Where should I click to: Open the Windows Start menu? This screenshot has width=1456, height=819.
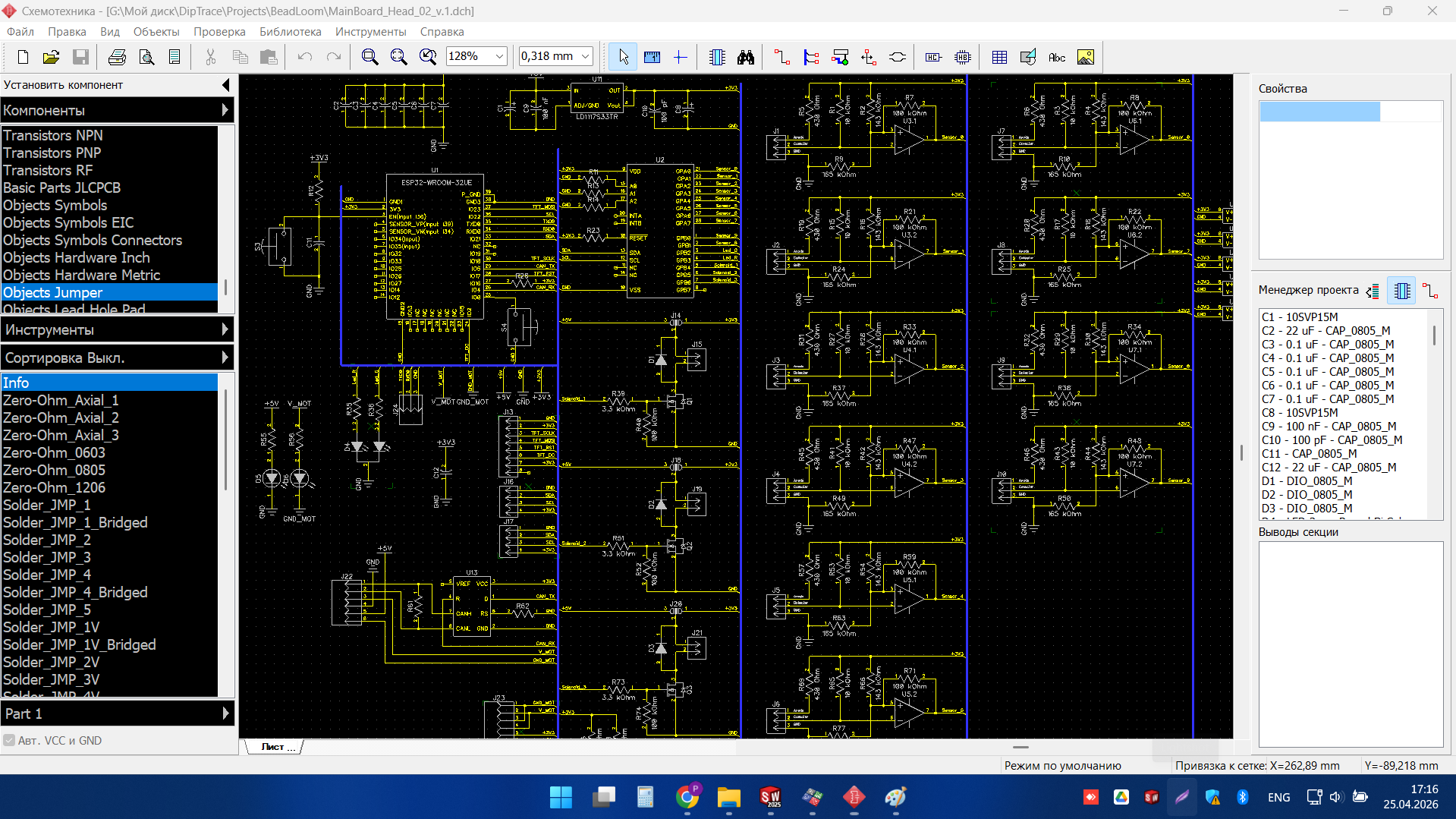point(561,797)
